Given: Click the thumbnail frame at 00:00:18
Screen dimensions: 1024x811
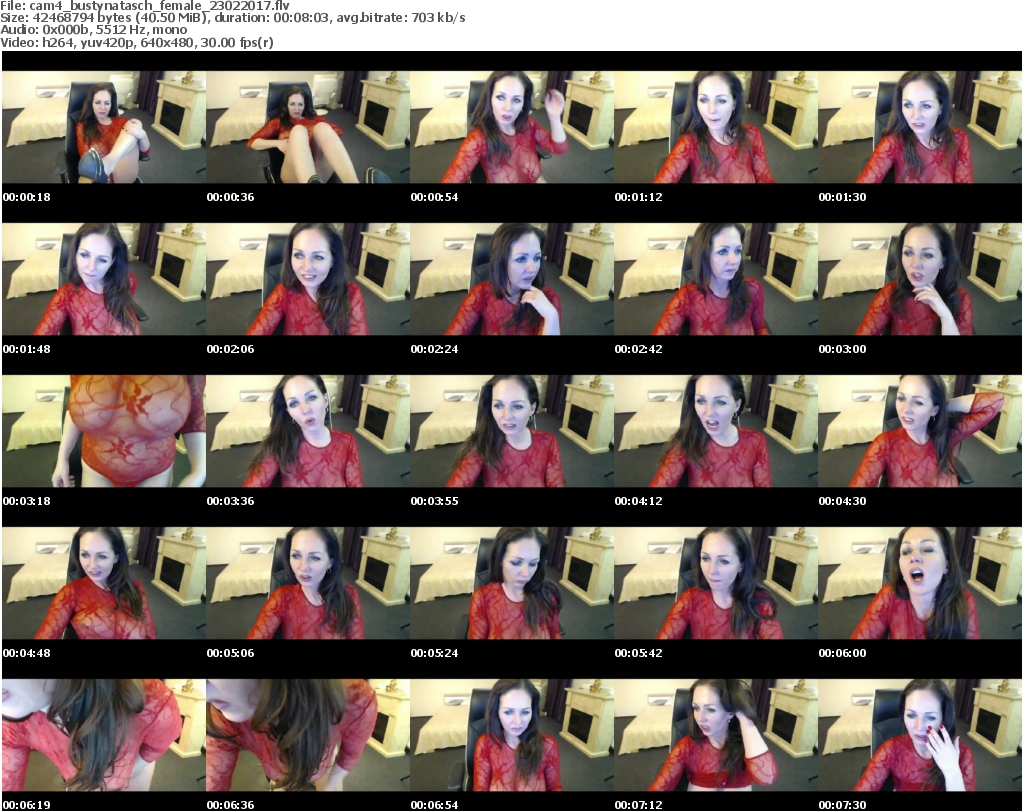Looking at the screenshot, I should pos(104,127).
